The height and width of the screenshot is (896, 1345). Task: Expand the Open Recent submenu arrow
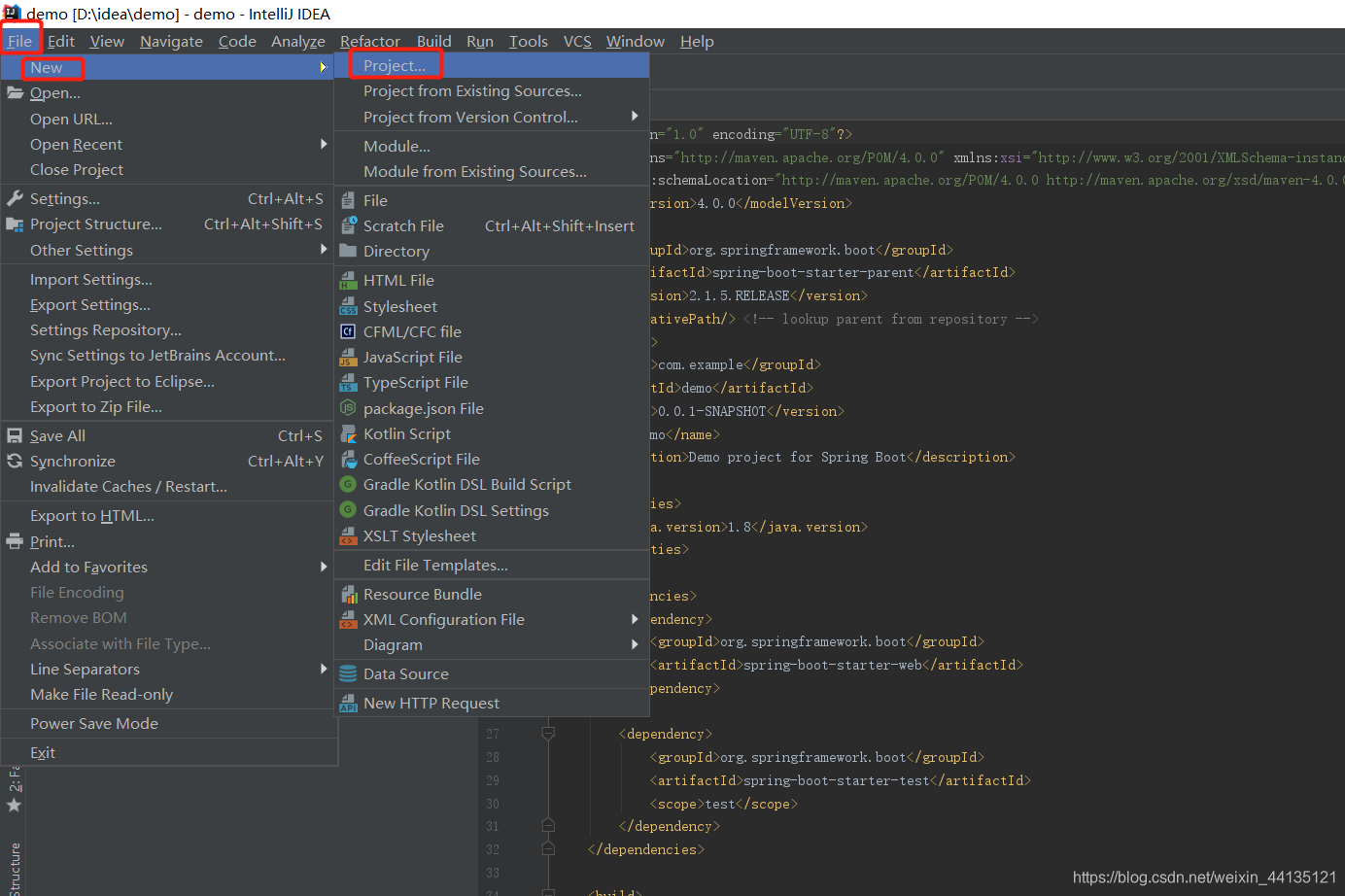[324, 144]
